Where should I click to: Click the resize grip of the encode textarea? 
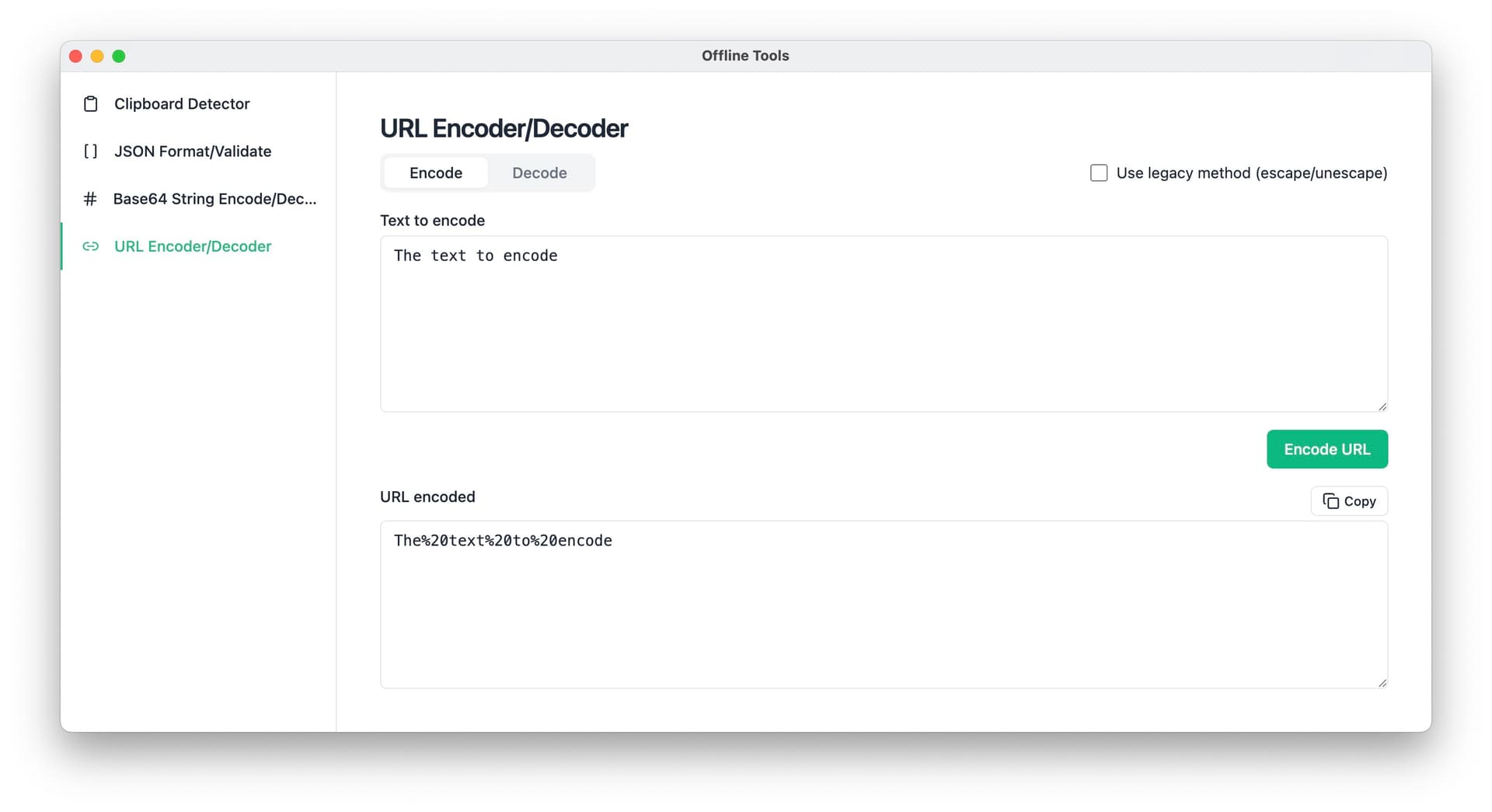coord(1382,405)
